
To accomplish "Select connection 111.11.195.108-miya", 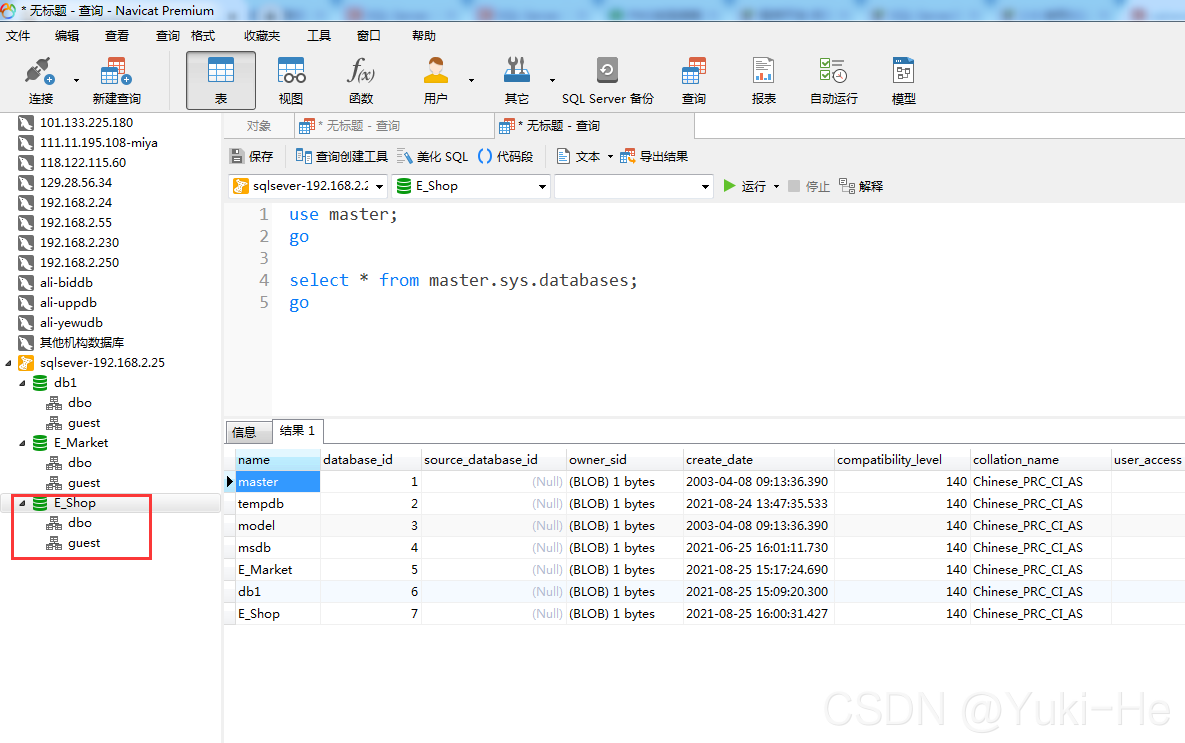I will point(98,143).
